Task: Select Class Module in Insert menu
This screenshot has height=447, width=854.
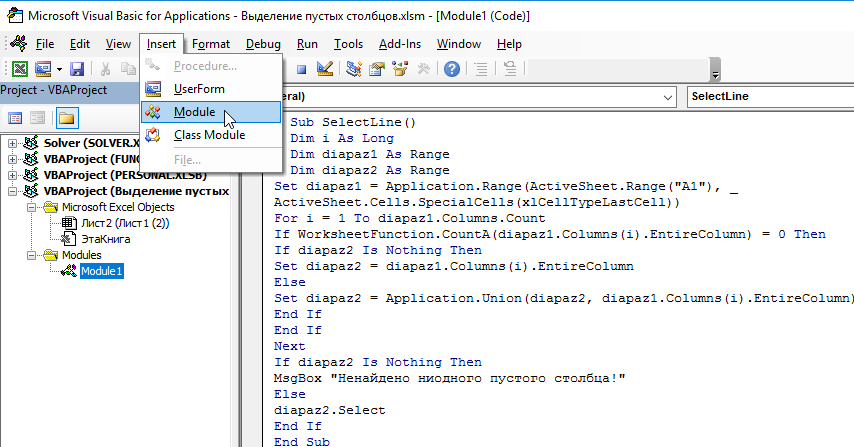Action: click(208, 135)
